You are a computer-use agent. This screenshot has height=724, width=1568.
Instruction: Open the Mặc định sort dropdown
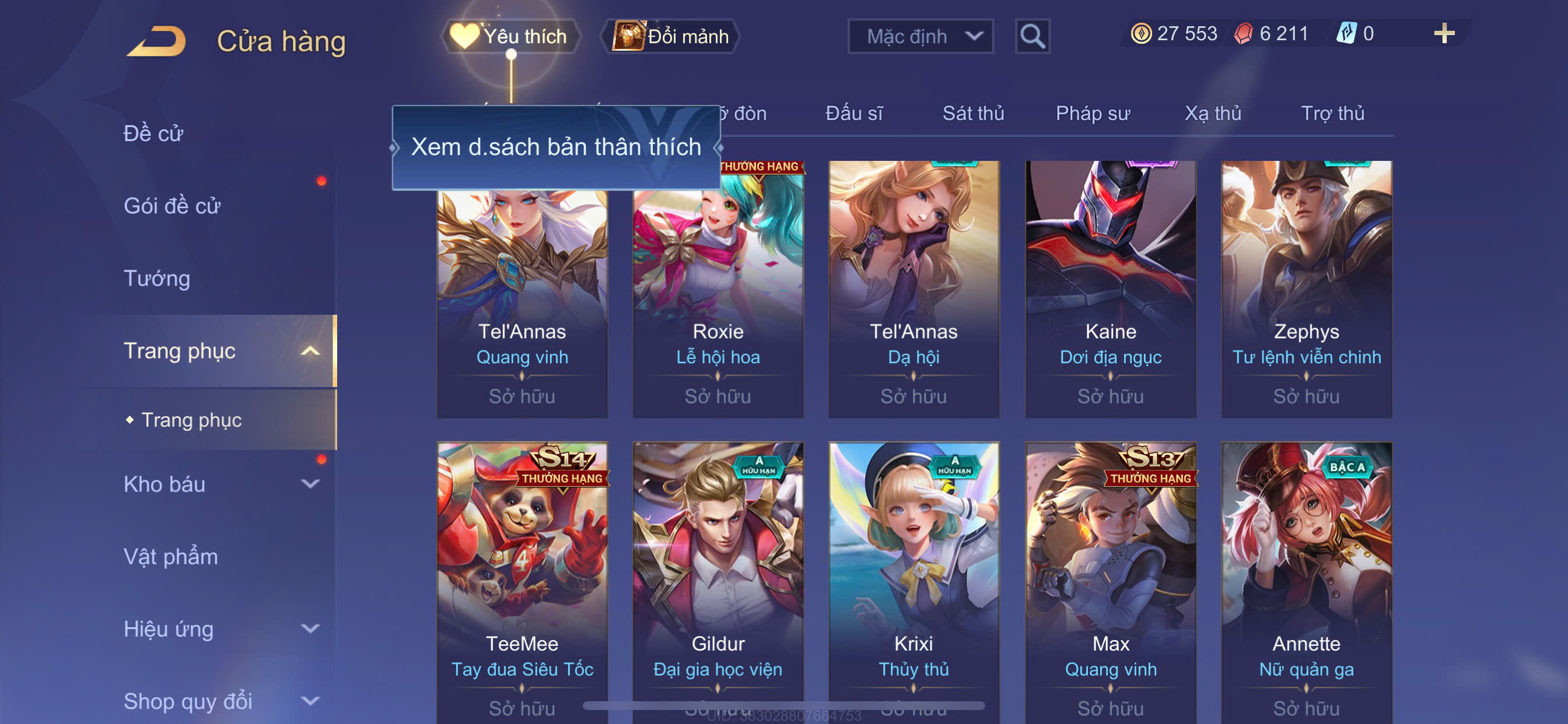921,37
